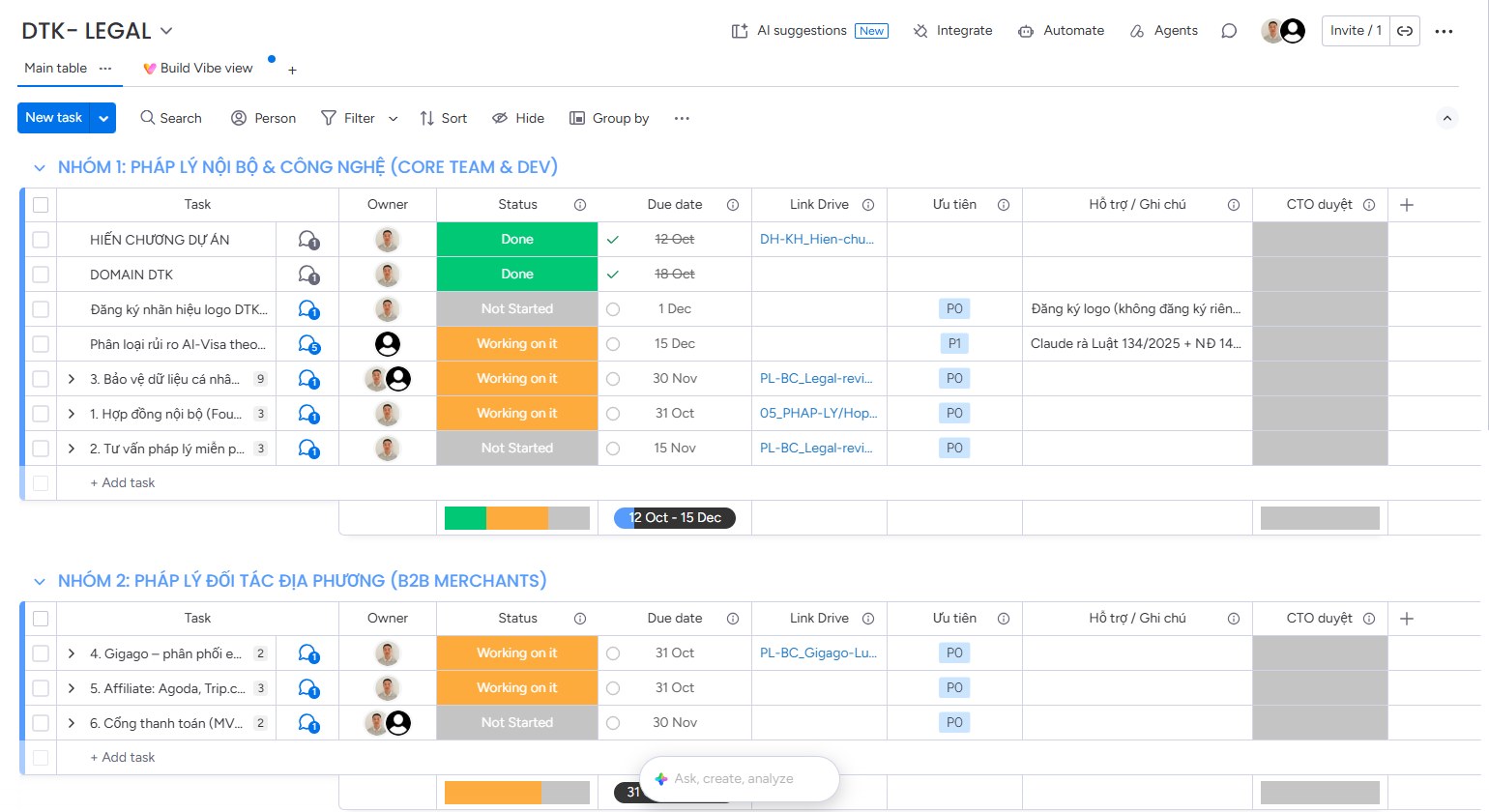The height and width of the screenshot is (812, 1489).
Task: Open updates for Gigago task
Action: click(x=308, y=653)
